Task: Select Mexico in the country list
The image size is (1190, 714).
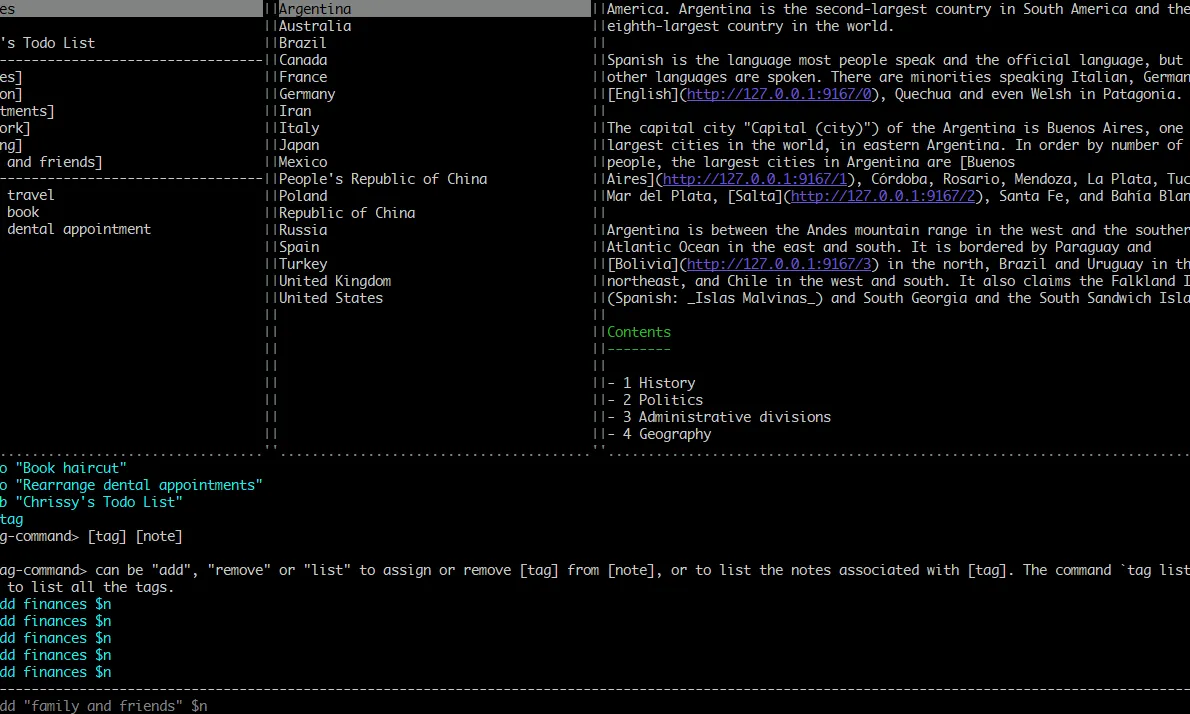Action: (303, 162)
